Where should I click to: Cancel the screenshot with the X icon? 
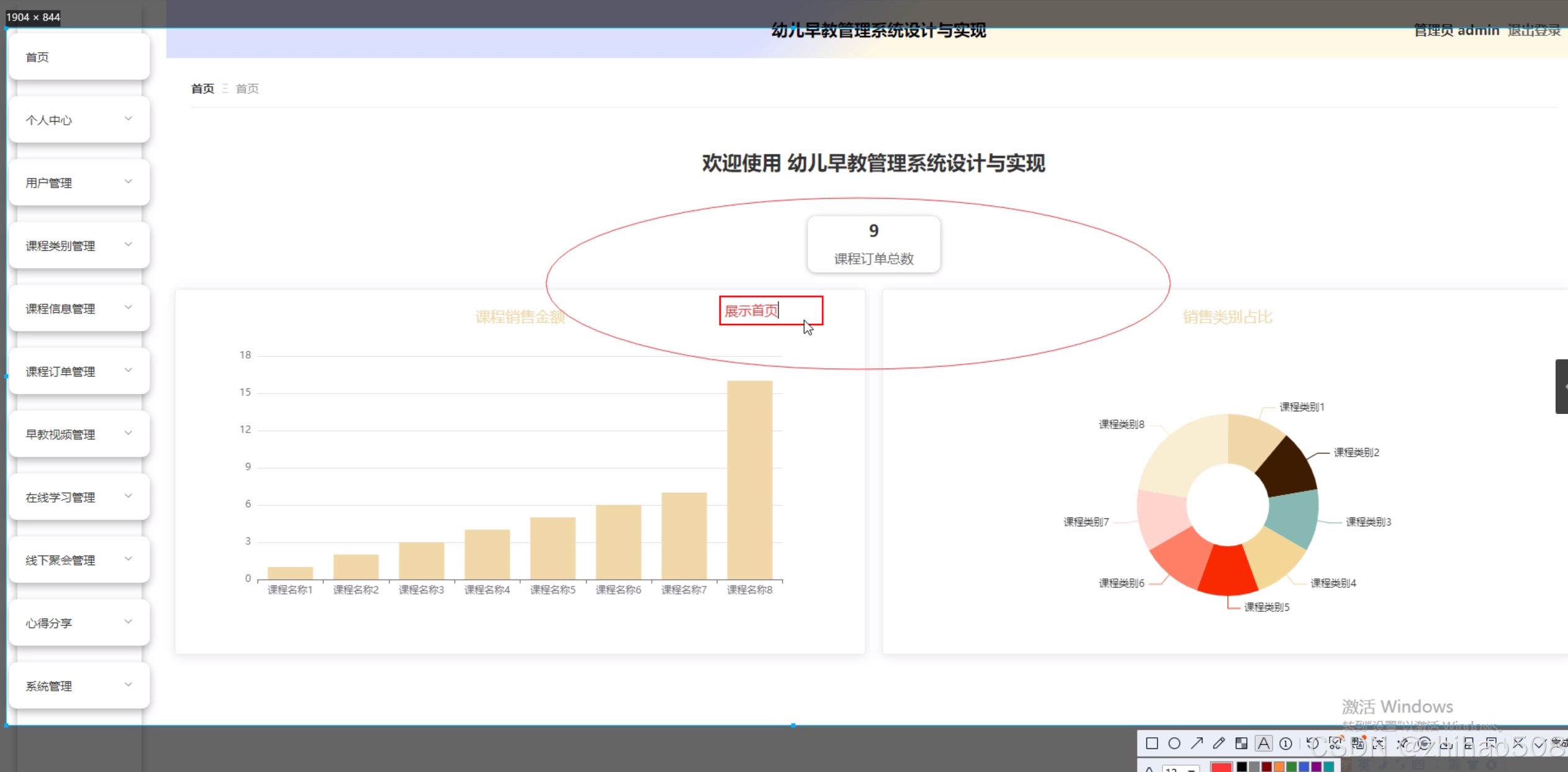click(1518, 743)
